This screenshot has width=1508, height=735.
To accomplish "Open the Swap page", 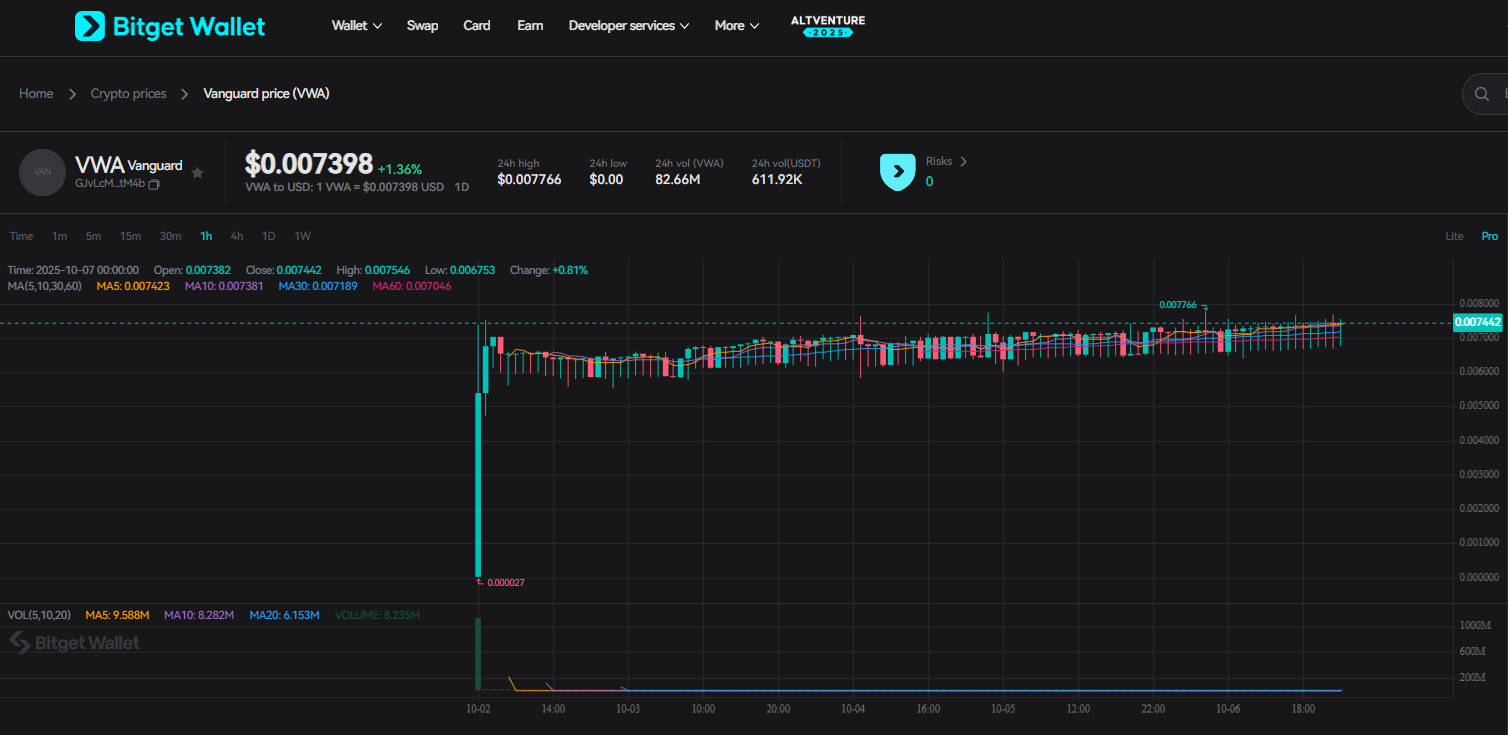I will pyautogui.click(x=422, y=26).
